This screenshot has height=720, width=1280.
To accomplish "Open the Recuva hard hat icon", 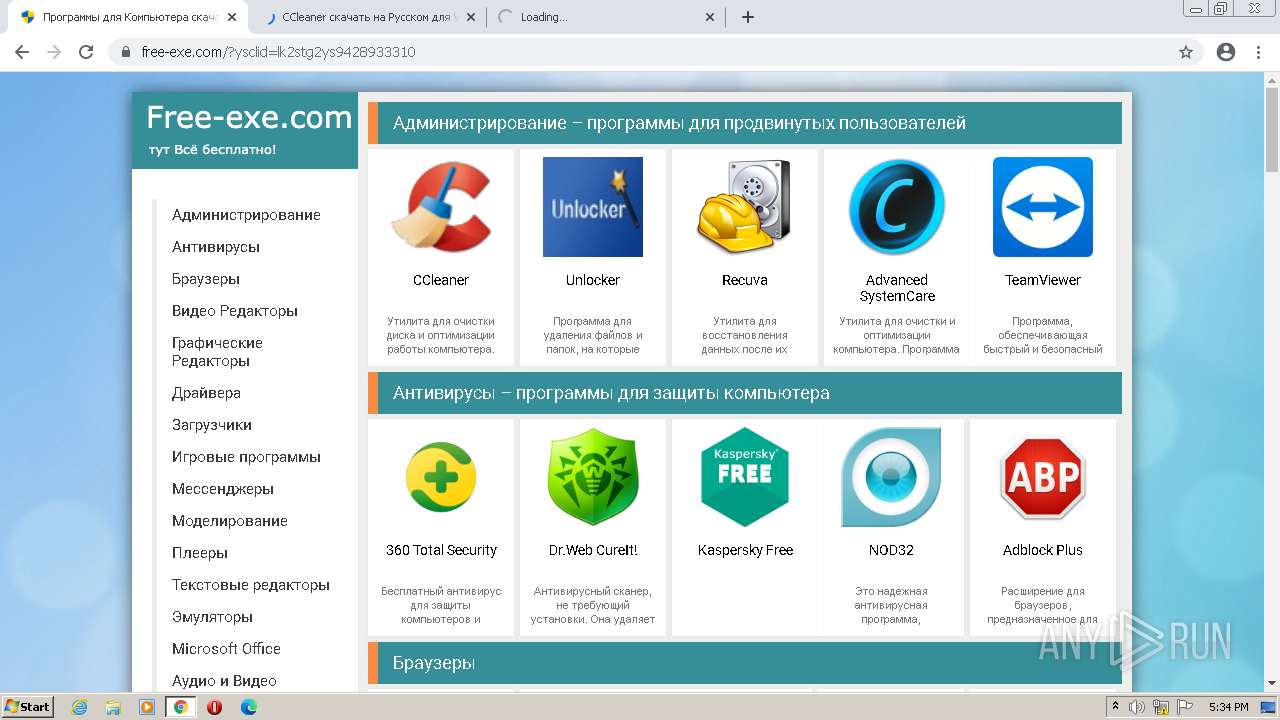I will pyautogui.click(x=745, y=207).
